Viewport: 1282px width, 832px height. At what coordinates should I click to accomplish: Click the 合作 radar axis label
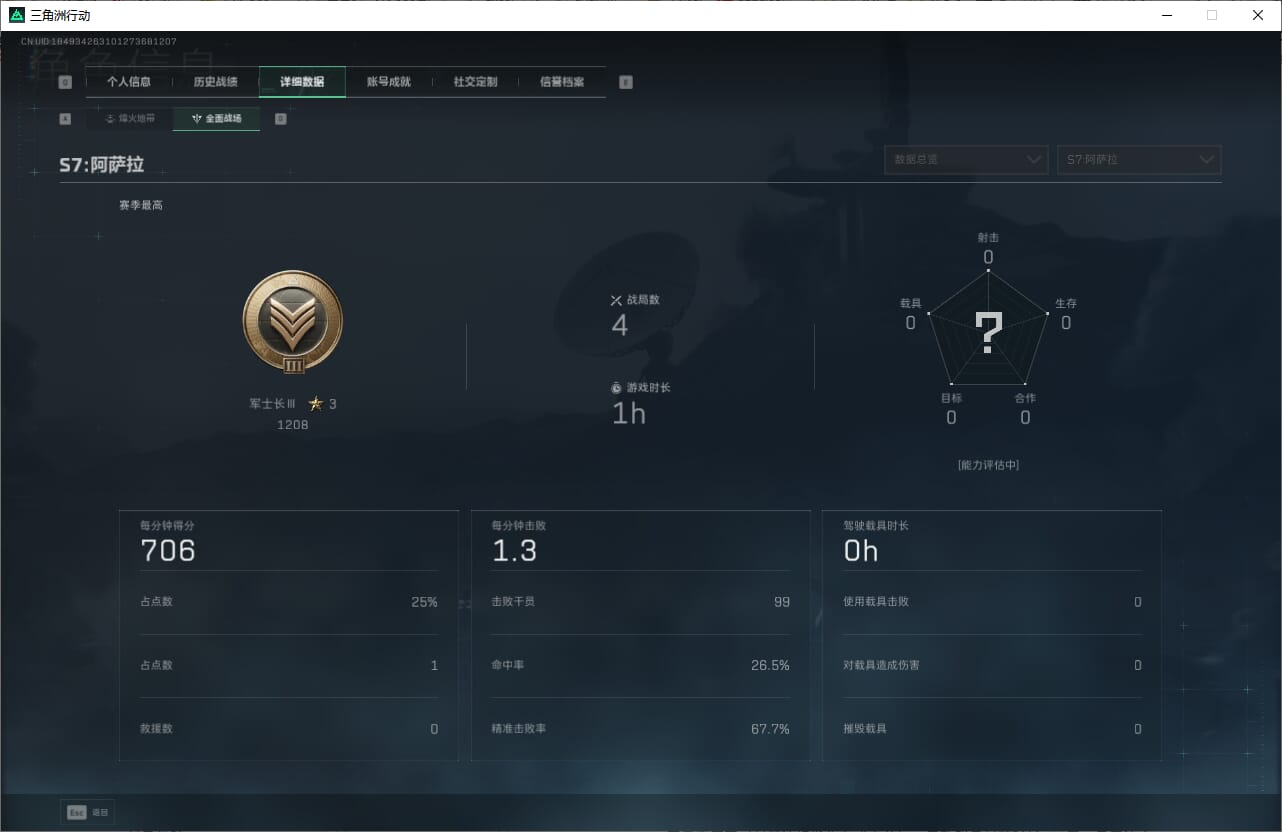1025,398
